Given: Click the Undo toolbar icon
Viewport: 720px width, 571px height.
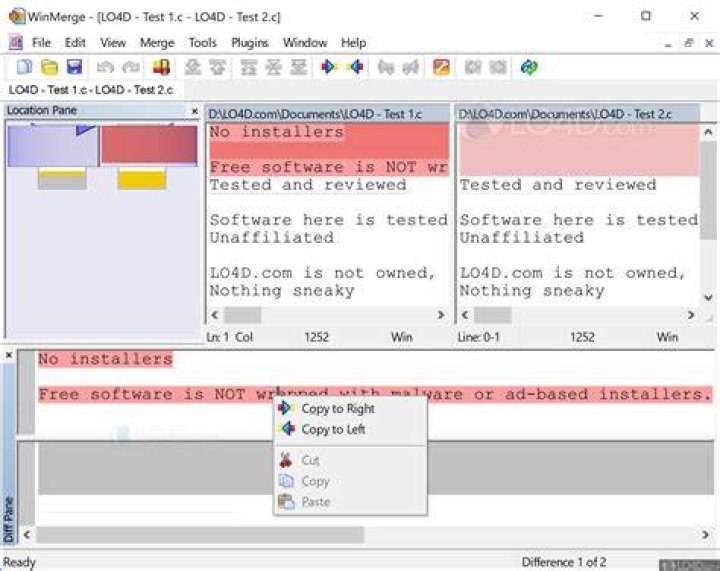Looking at the screenshot, I should coord(105,67).
